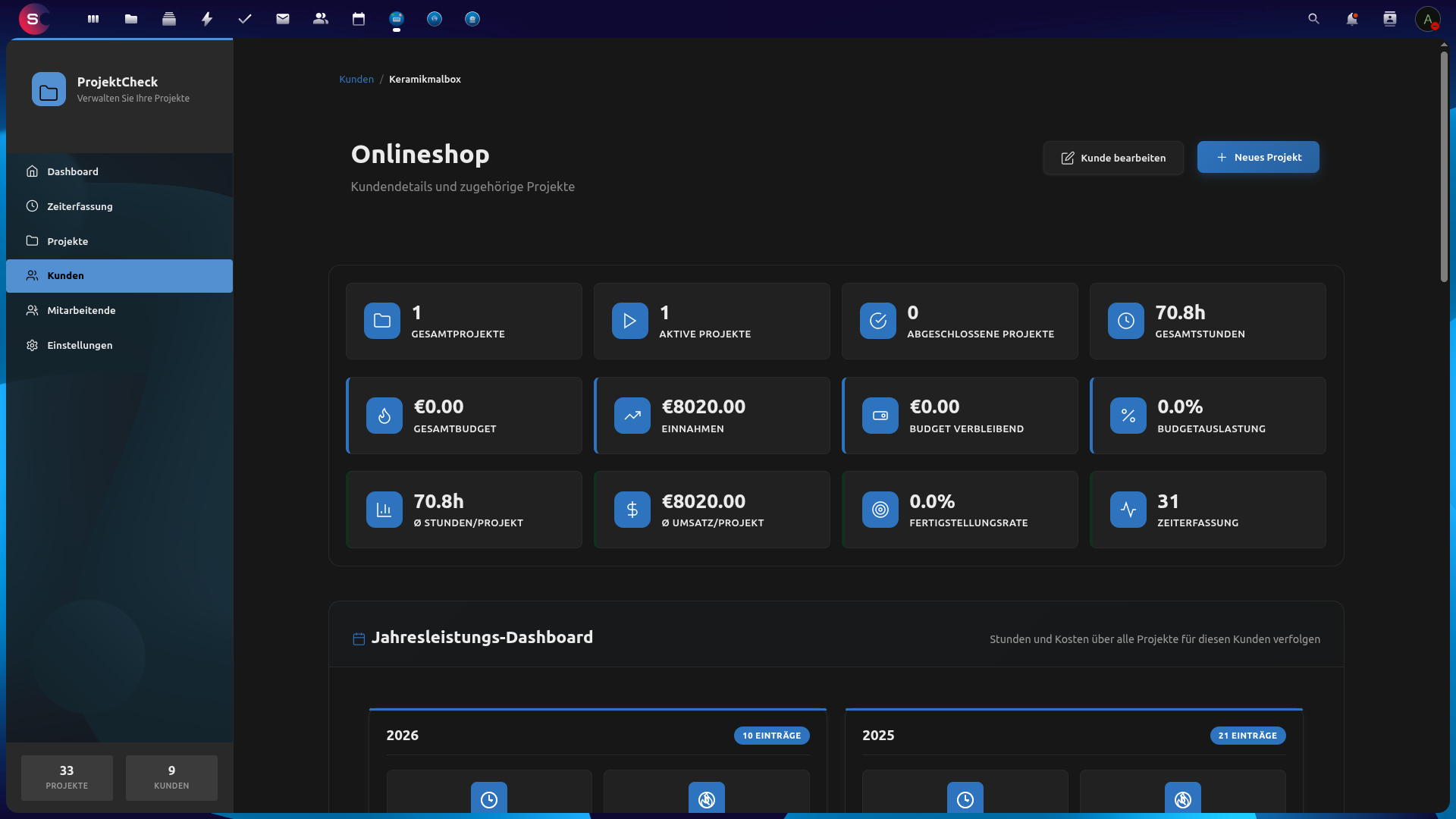
Task: Click the lightning bolt icon in the top bar
Action: [207, 19]
